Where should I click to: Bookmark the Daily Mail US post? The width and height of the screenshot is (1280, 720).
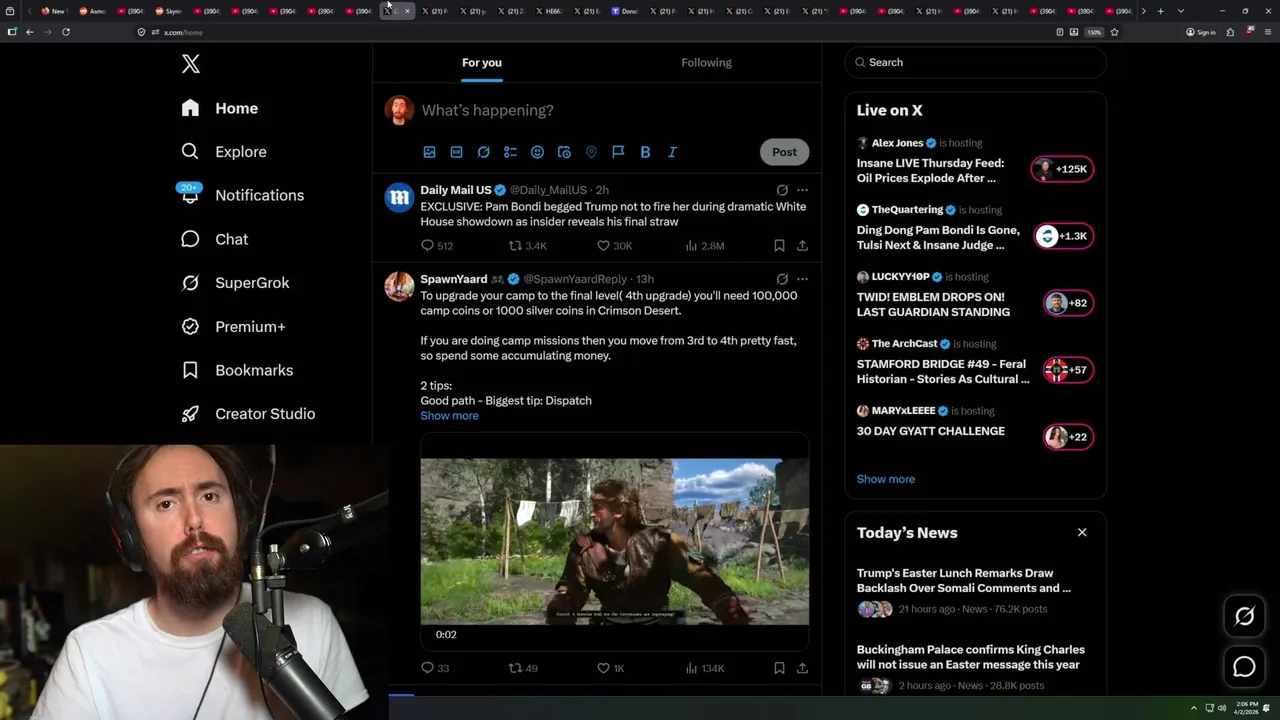tap(779, 246)
